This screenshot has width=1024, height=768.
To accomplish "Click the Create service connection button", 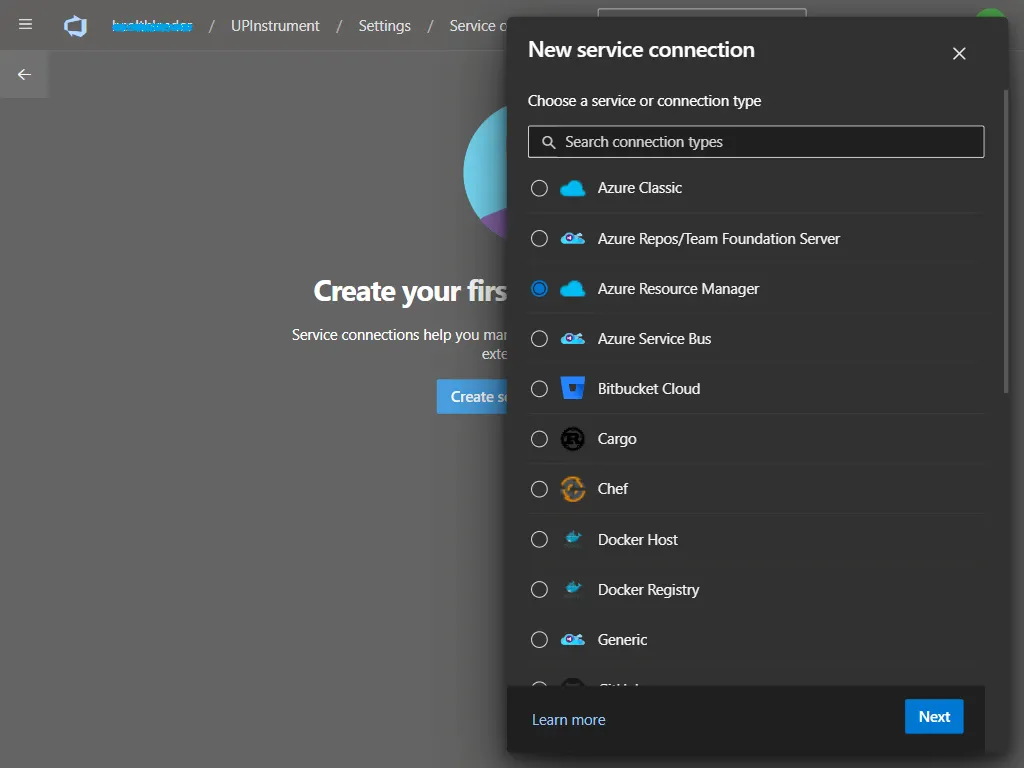I will 472,396.
